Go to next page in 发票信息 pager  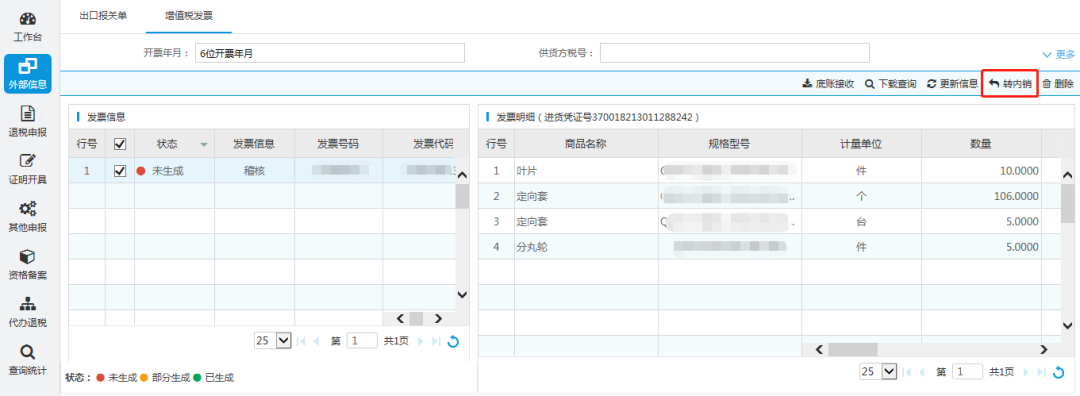pos(420,341)
